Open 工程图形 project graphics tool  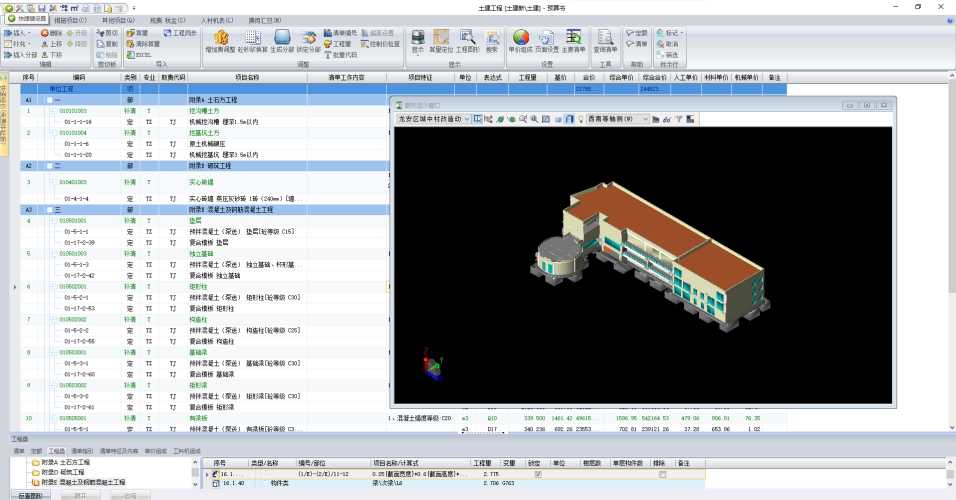tap(468, 41)
